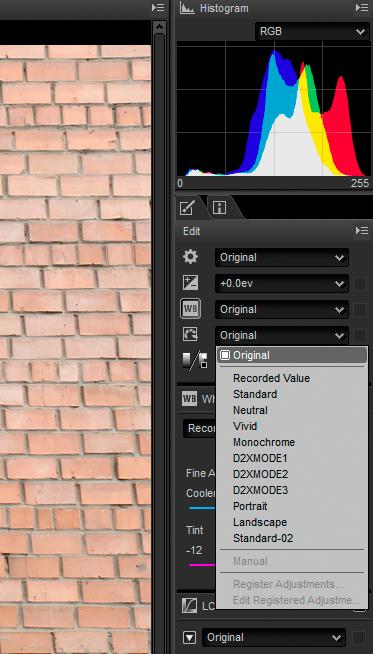Select D2XMODE1 from the list
Image resolution: width=373 pixels, height=654 pixels.
coord(292,458)
